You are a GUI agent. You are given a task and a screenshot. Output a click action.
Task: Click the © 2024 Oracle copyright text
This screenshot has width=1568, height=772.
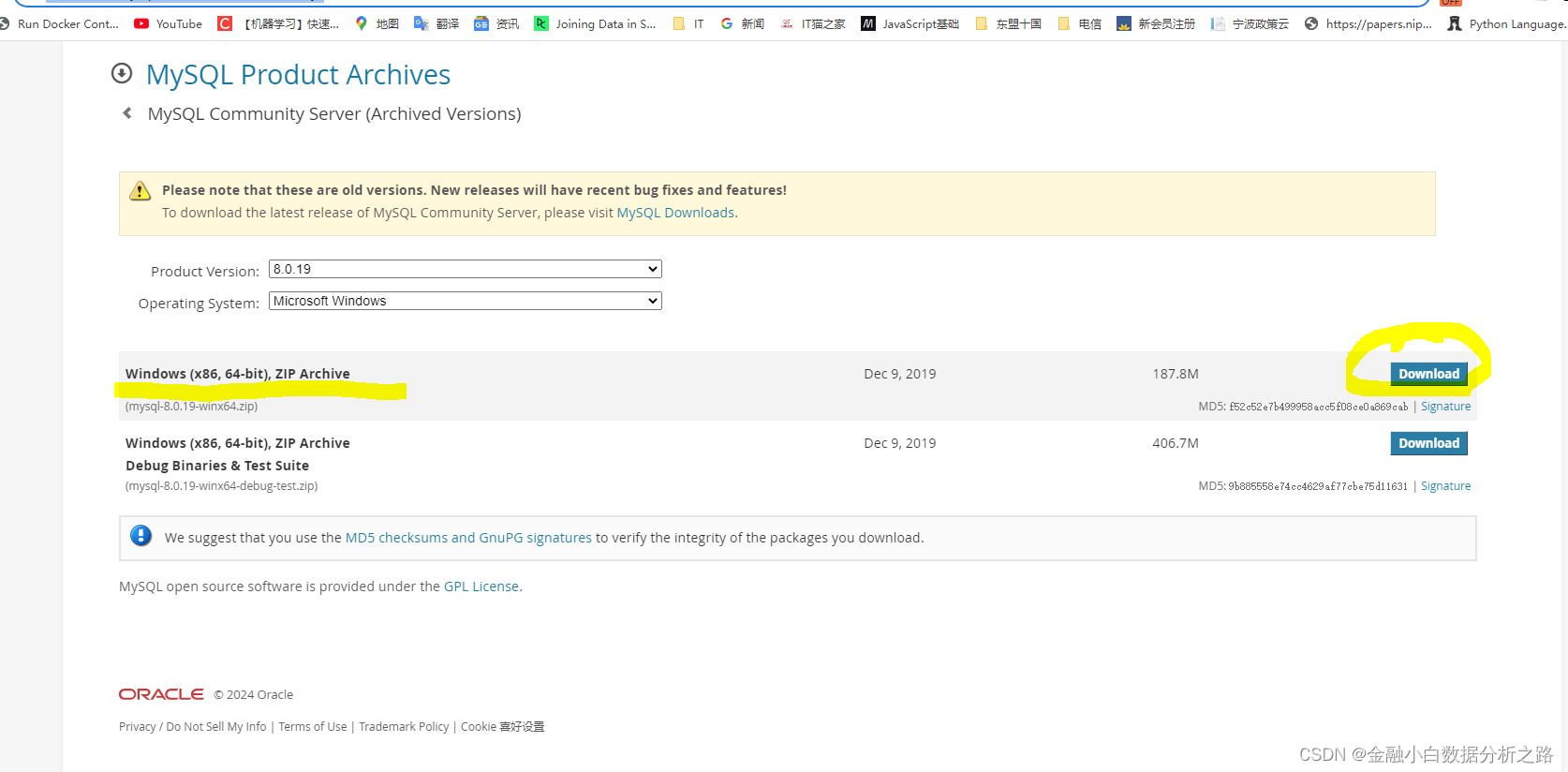(x=253, y=695)
